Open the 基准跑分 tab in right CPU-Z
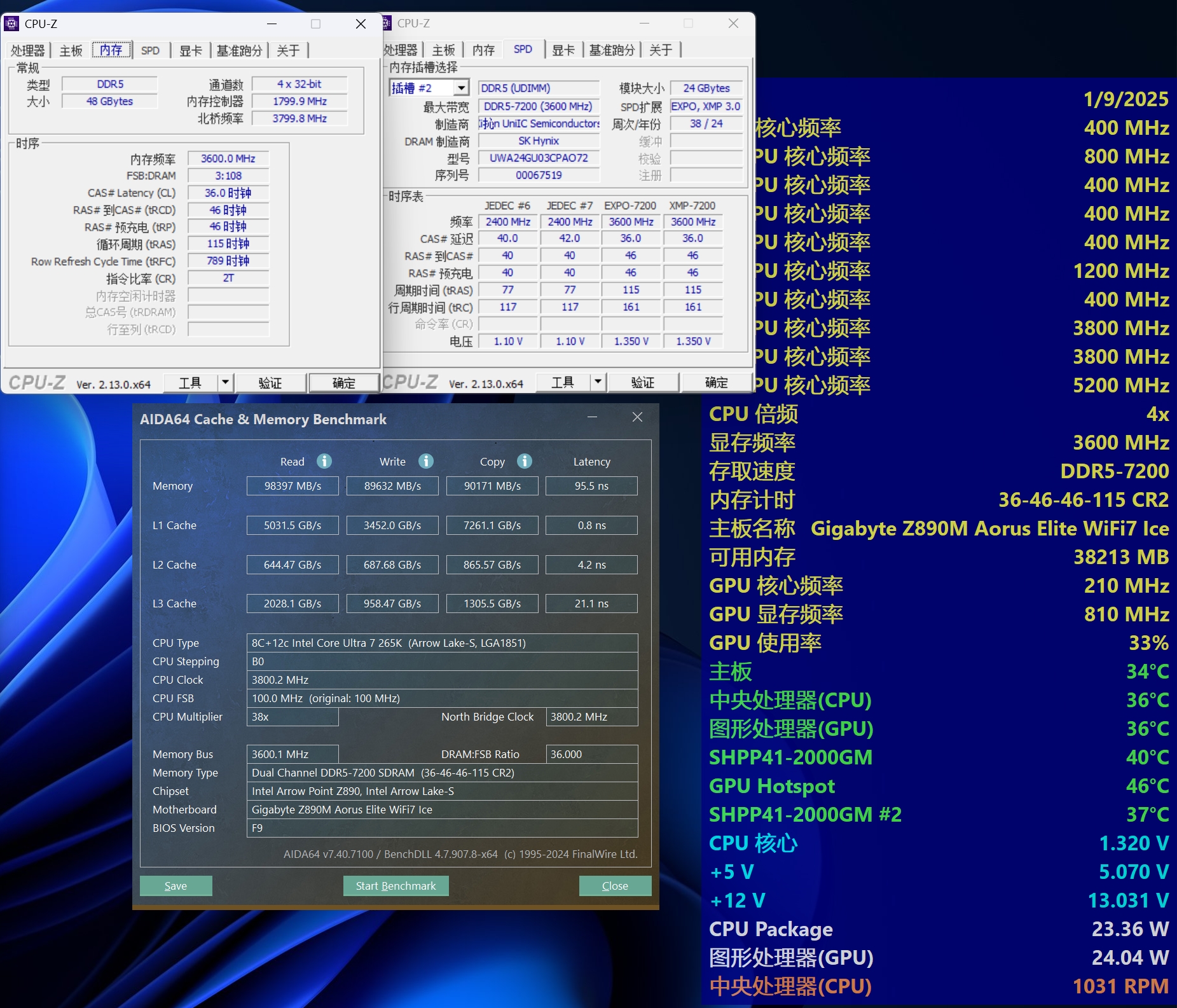1177x1008 pixels. pyautogui.click(x=612, y=50)
